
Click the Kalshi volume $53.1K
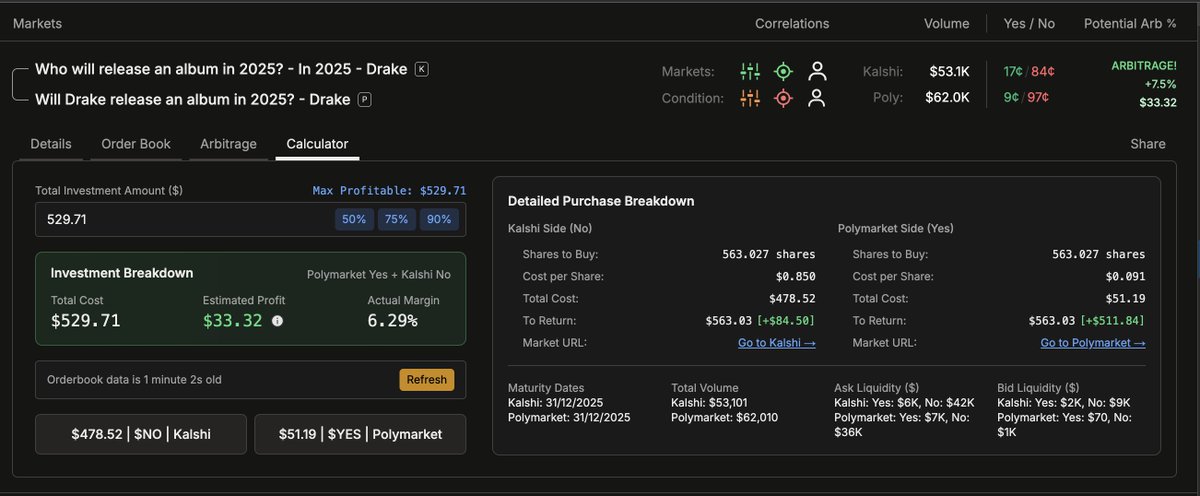pyautogui.click(x=949, y=71)
